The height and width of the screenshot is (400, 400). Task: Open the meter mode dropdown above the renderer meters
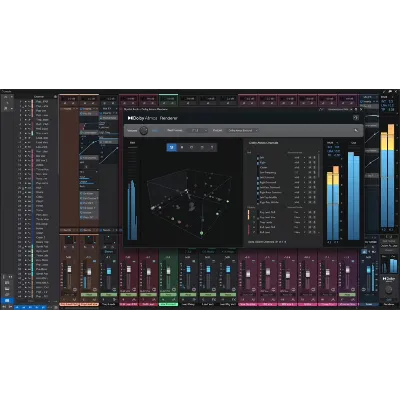click(333, 143)
